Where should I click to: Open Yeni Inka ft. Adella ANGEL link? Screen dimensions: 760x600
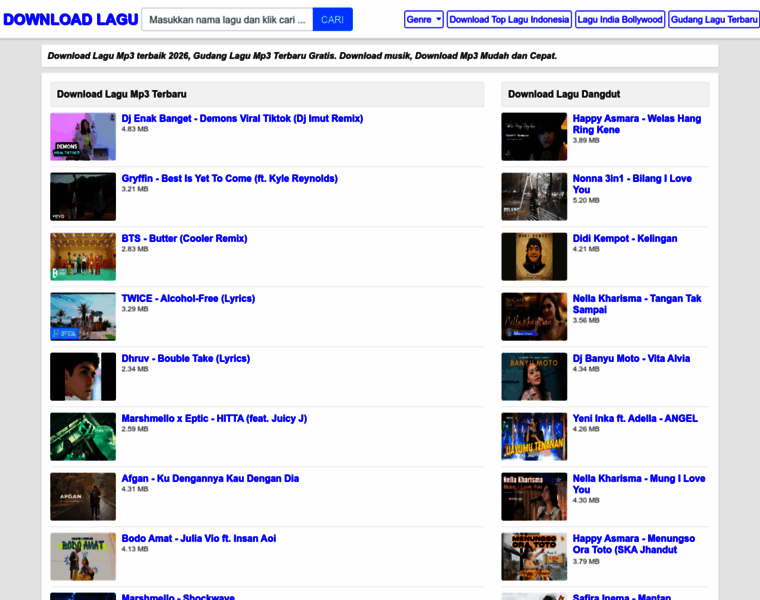coord(635,419)
